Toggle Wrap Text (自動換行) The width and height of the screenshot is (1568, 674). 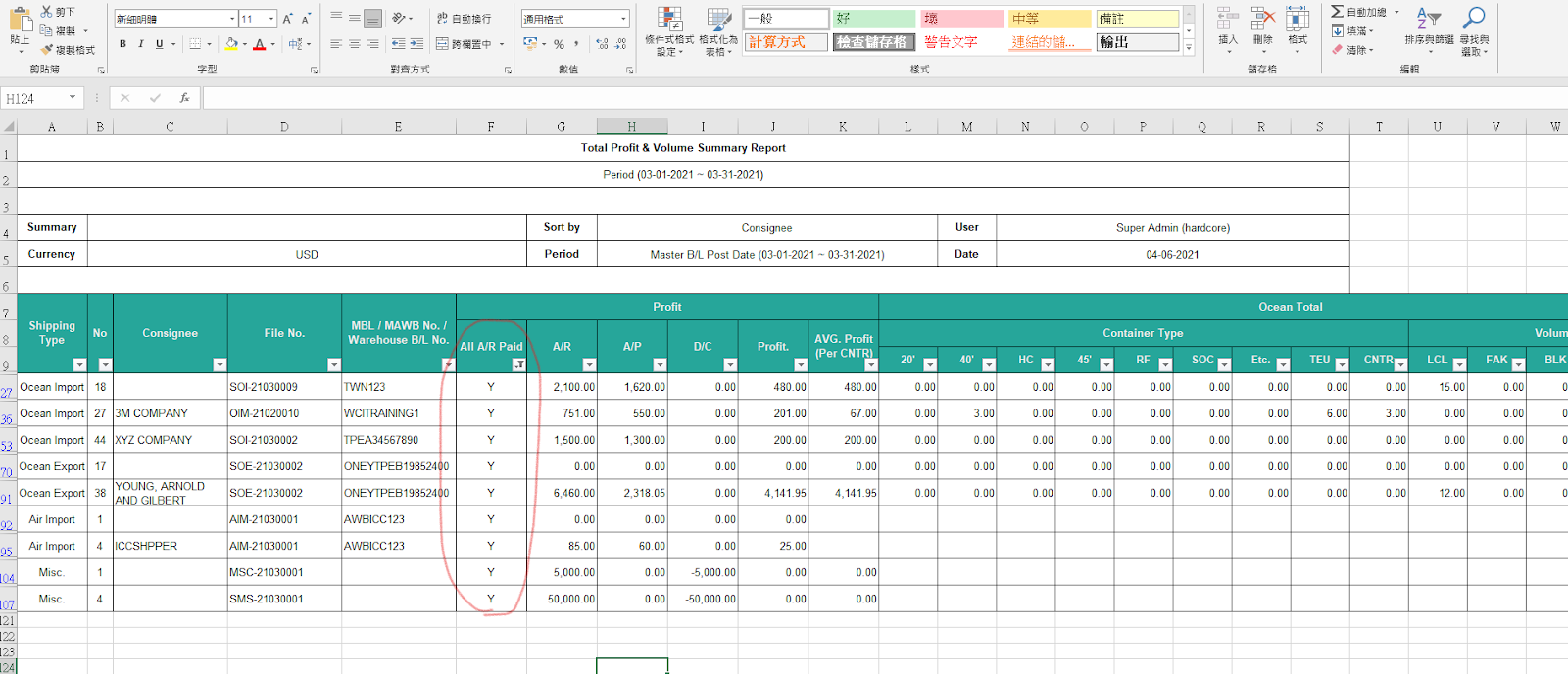click(x=464, y=19)
